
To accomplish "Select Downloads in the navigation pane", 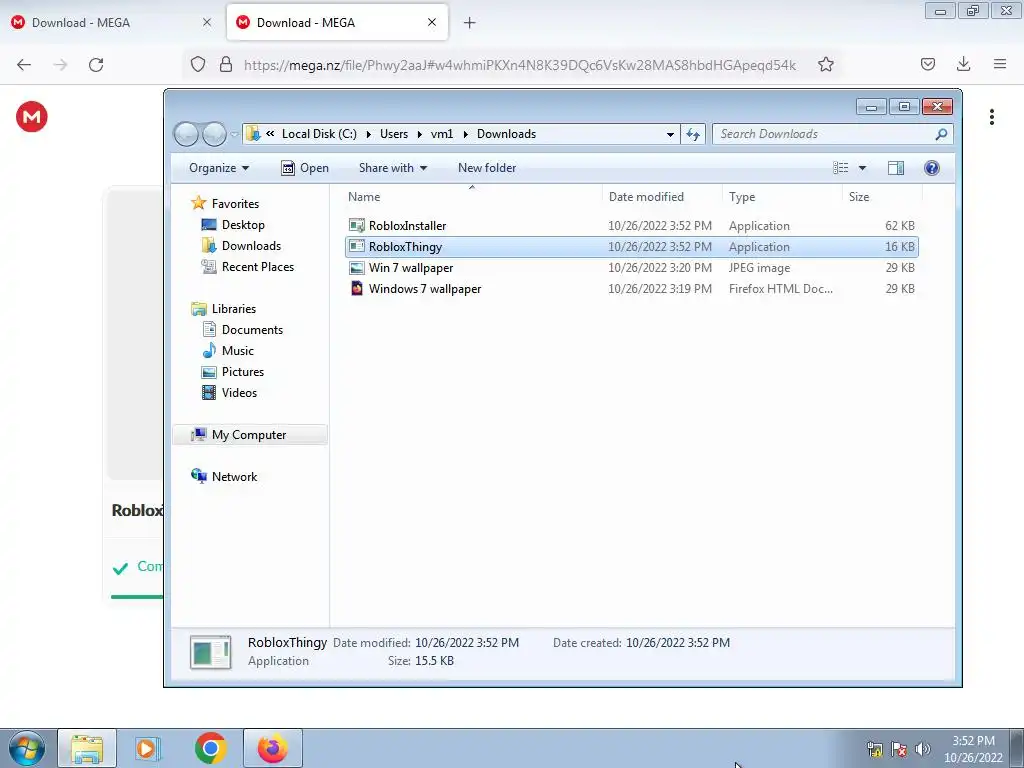I will click(x=242, y=246).
